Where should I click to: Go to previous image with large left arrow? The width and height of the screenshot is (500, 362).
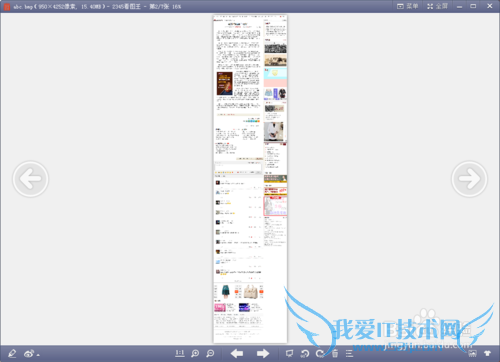[x=30, y=179]
